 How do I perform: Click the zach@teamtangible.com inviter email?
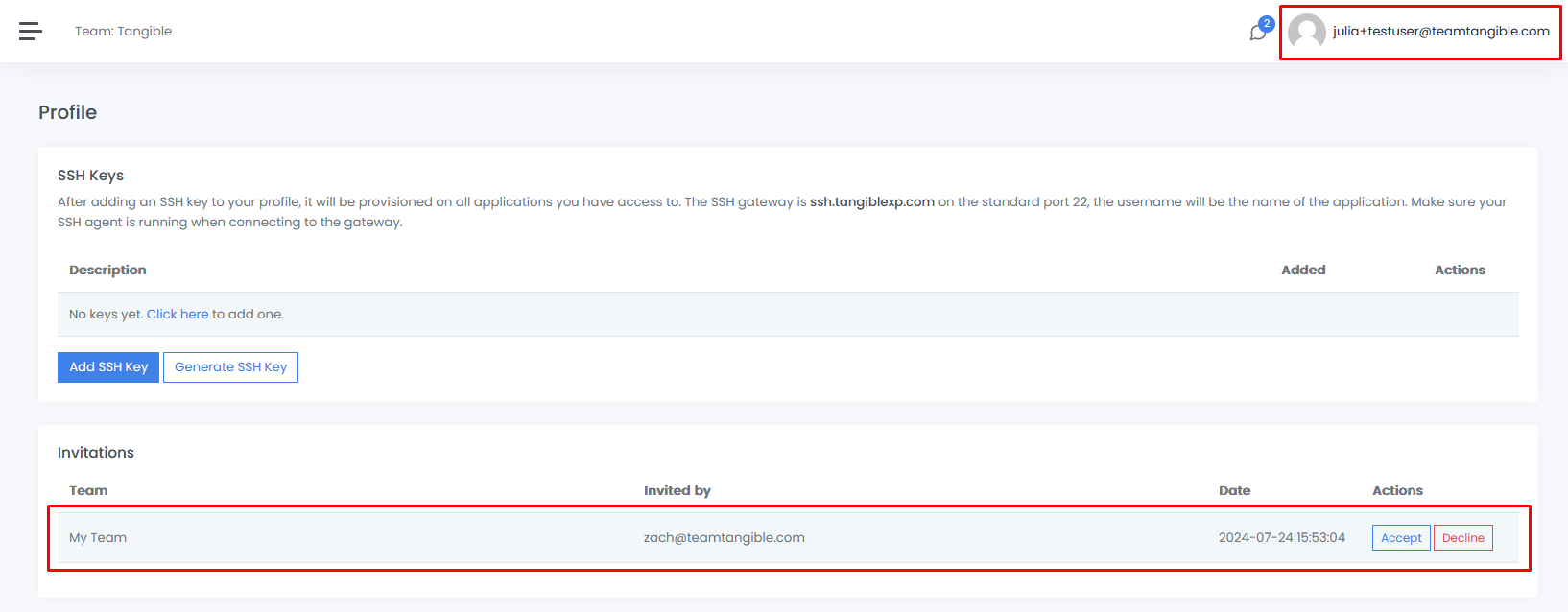pos(724,538)
